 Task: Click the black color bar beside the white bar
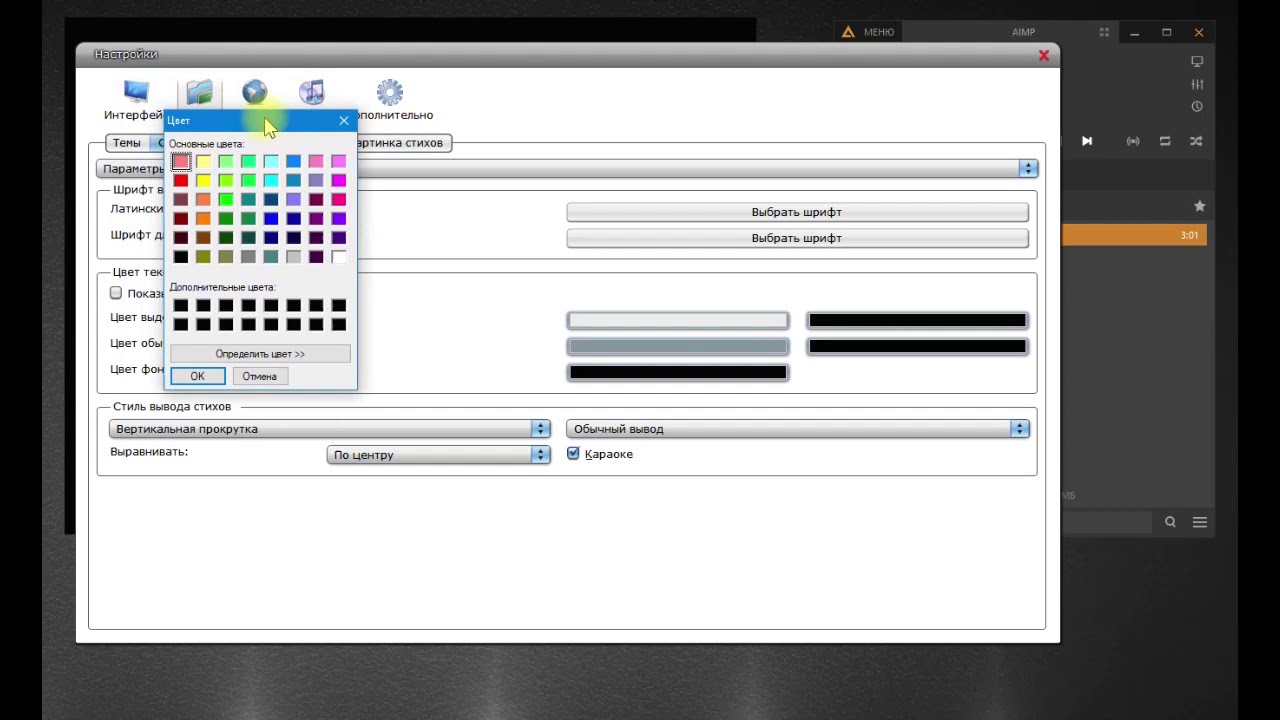click(917, 321)
